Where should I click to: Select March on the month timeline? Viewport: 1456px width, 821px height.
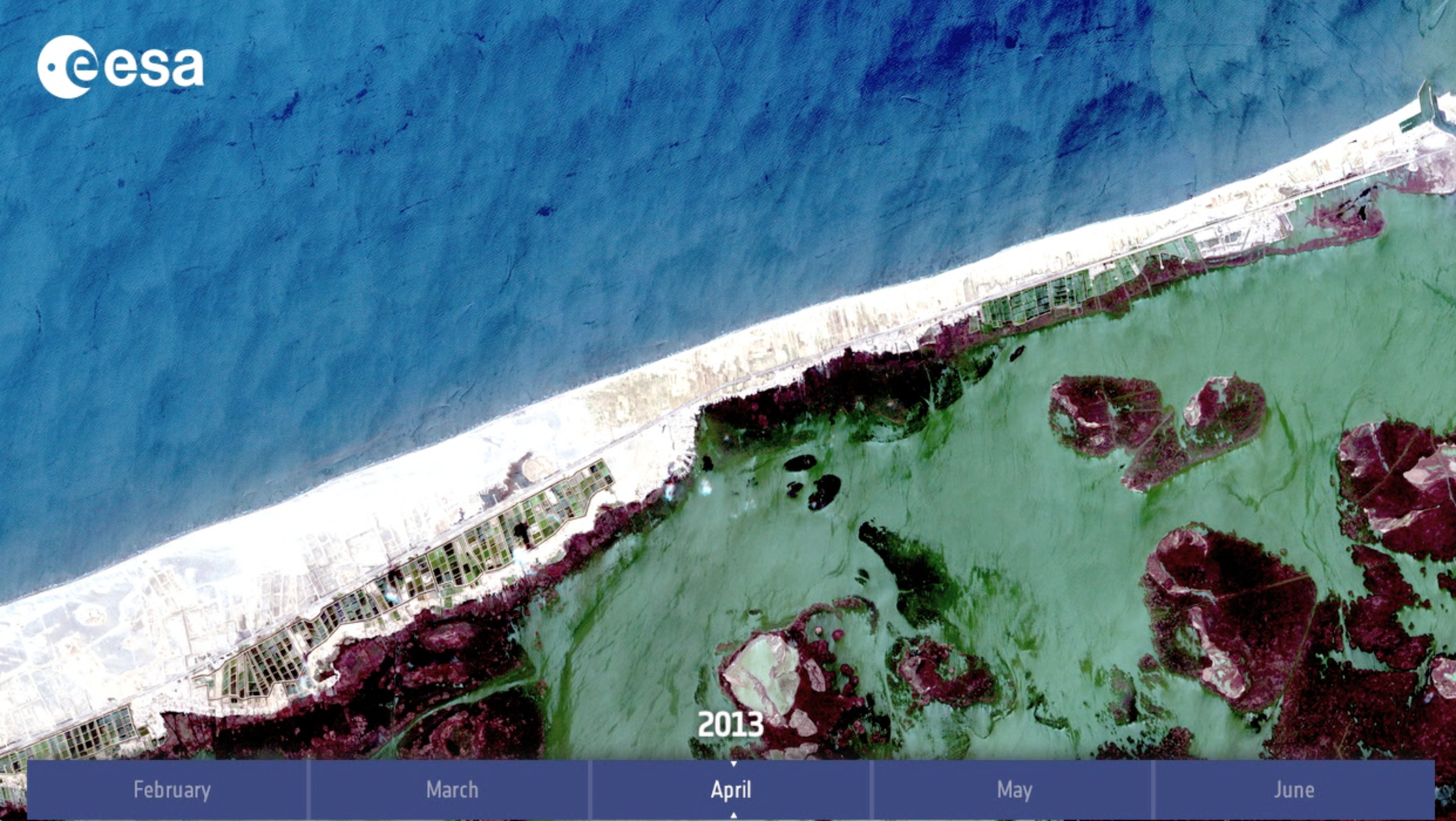(x=452, y=790)
